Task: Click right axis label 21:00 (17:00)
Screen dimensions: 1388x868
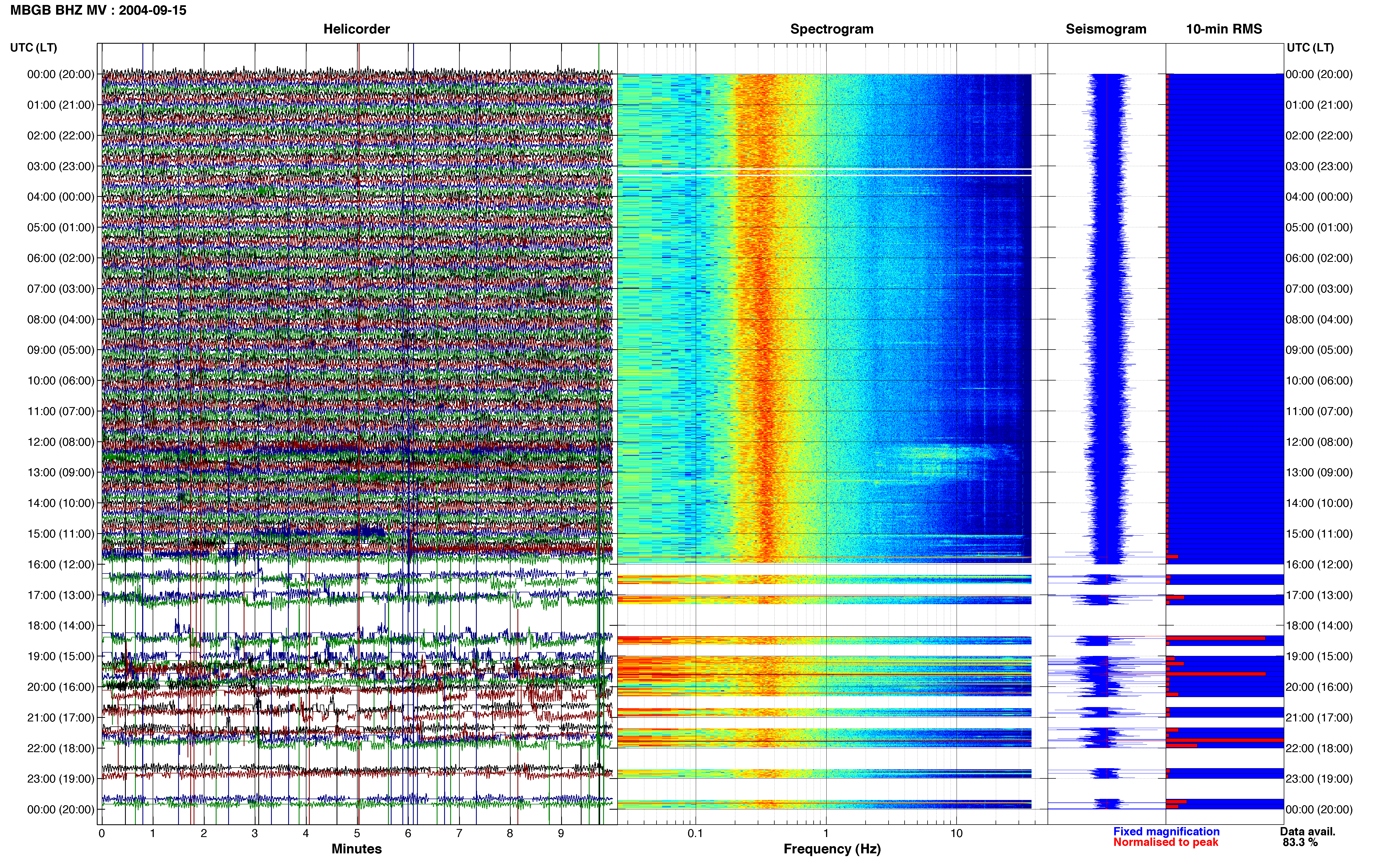Action: [1319, 718]
